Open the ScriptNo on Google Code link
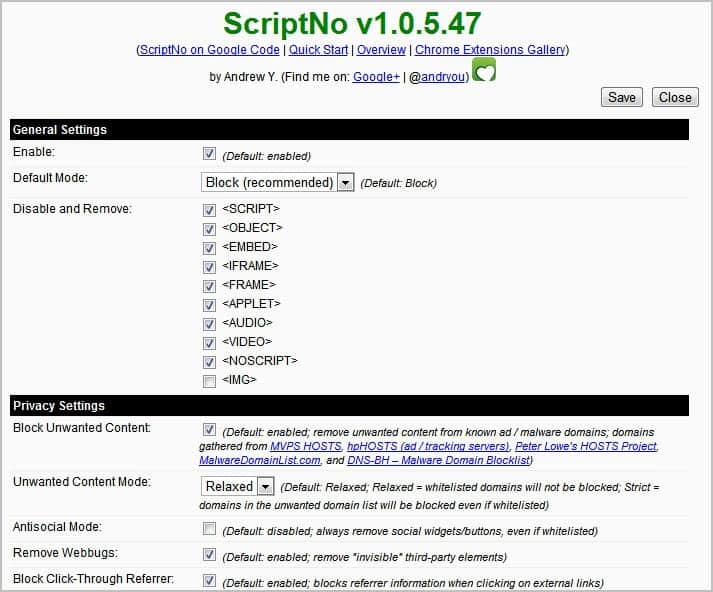Image resolution: width=713 pixels, height=592 pixels. click(x=211, y=49)
